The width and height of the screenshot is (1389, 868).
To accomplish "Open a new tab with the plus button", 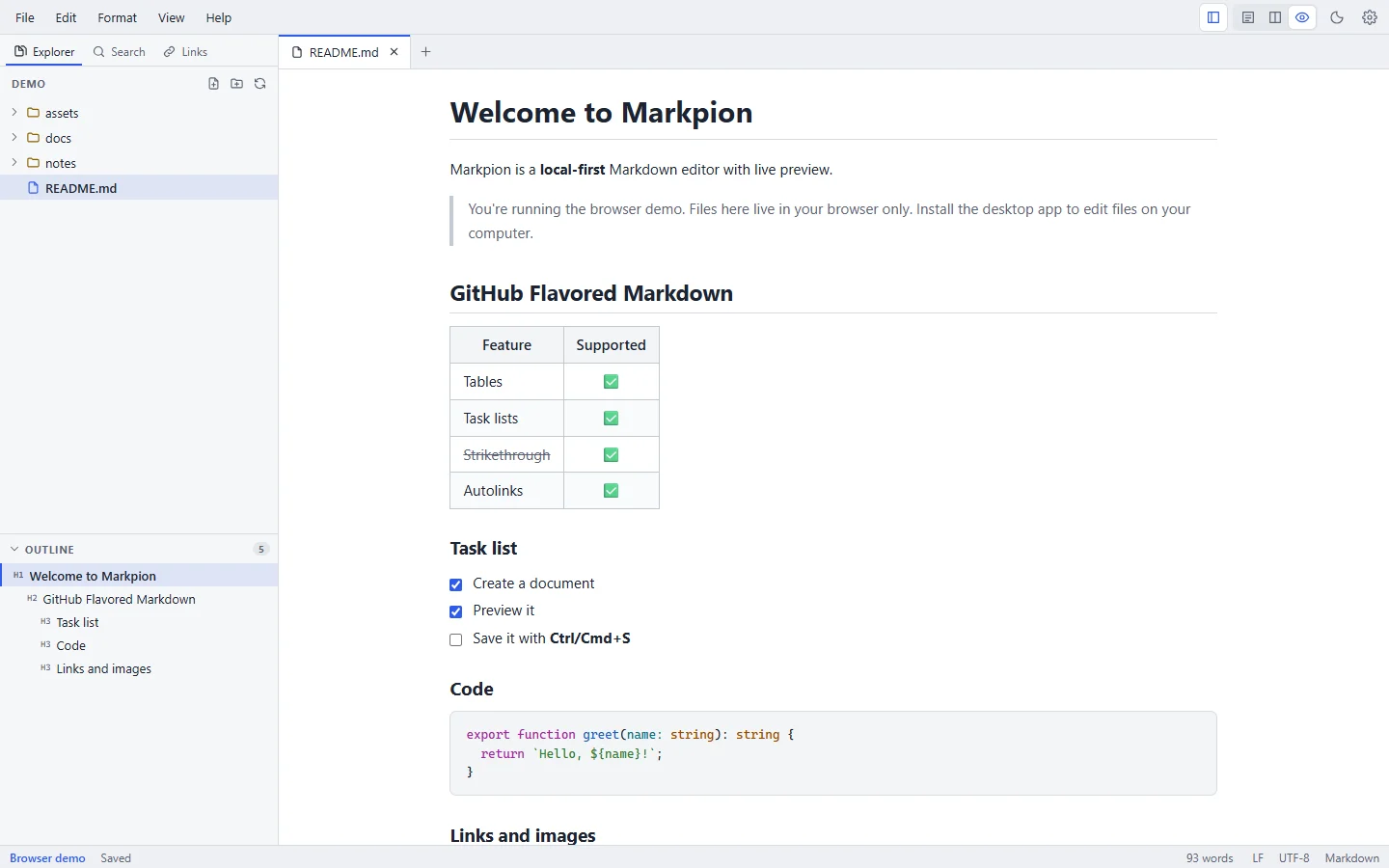I will (x=426, y=52).
